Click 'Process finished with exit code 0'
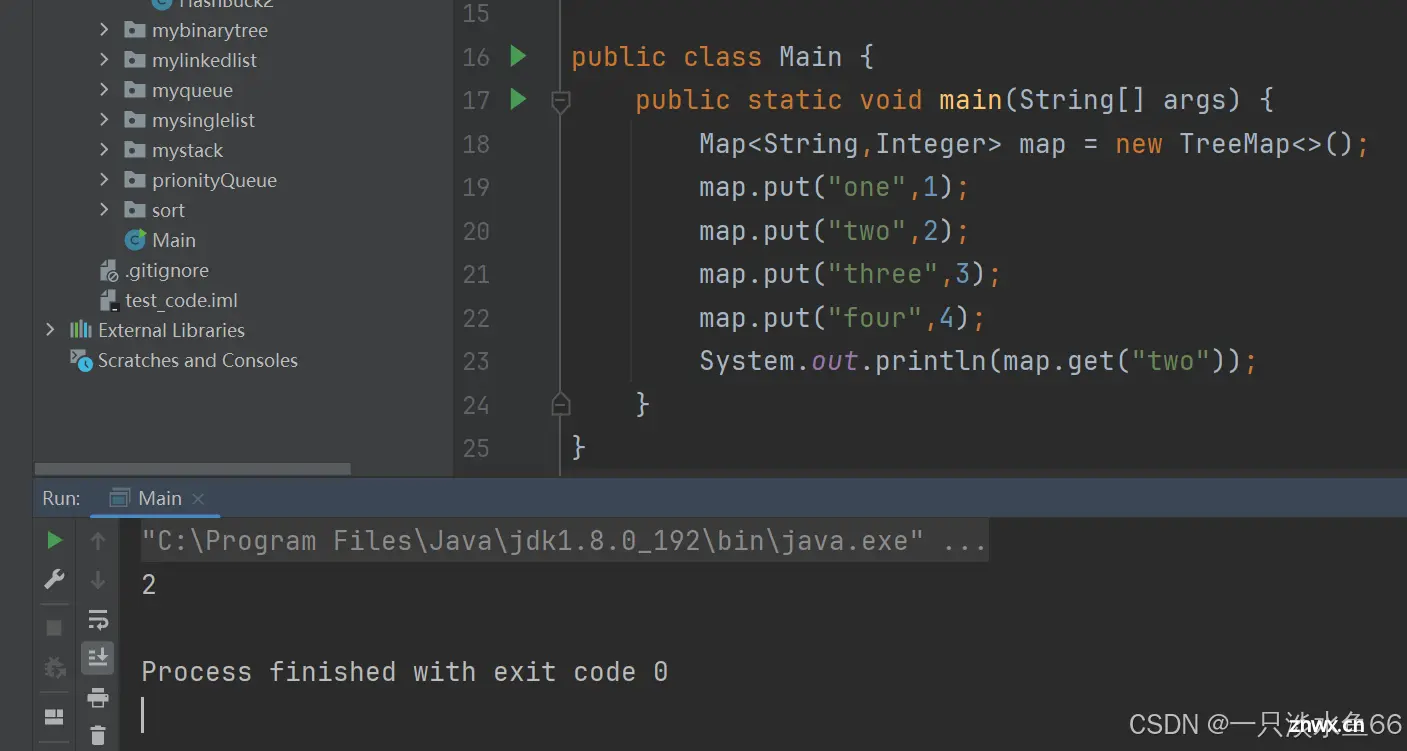The width and height of the screenshot is (1407, 751). click(x=404, y=671)
